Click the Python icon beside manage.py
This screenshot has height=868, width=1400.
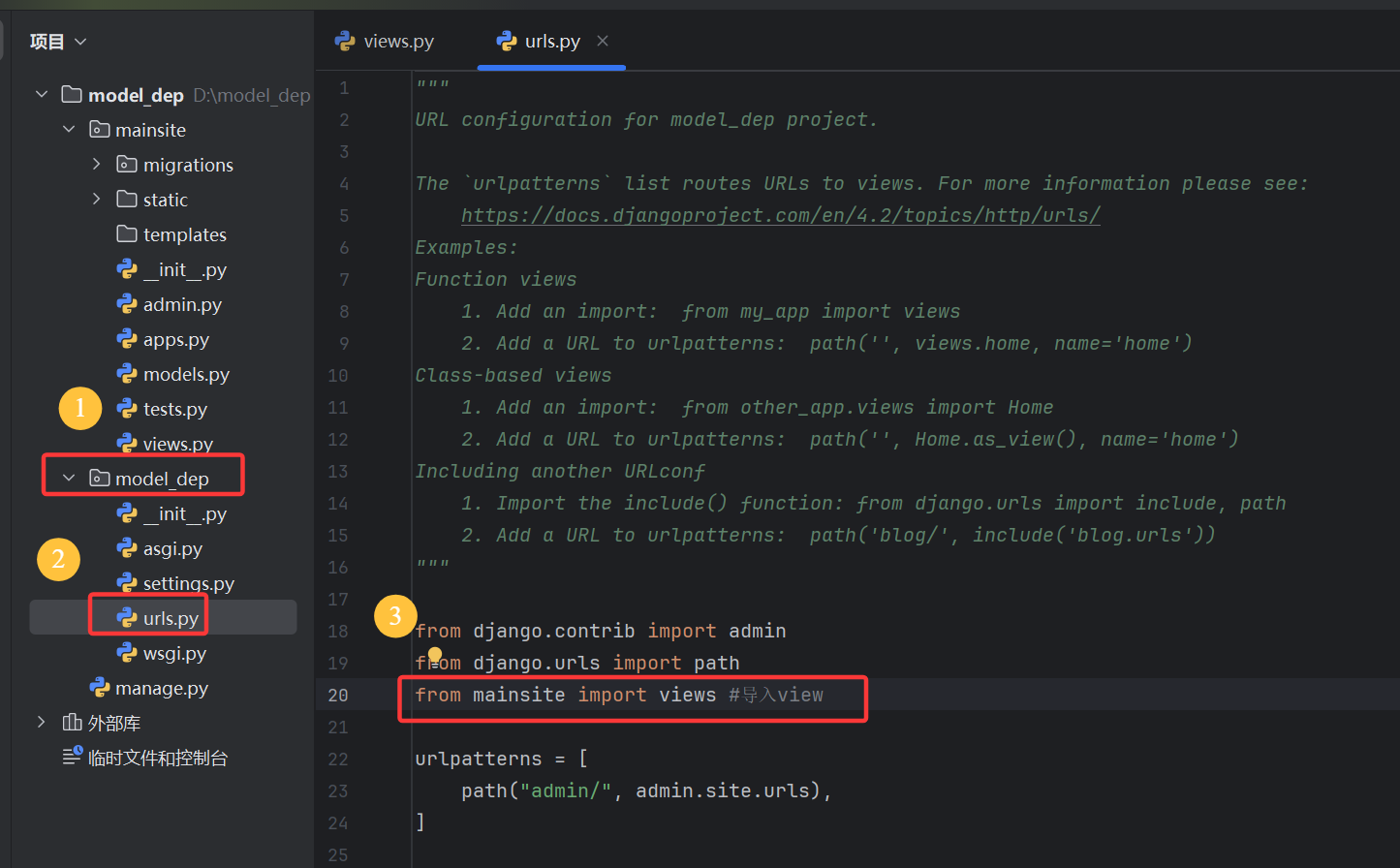[x=99, y=688]
